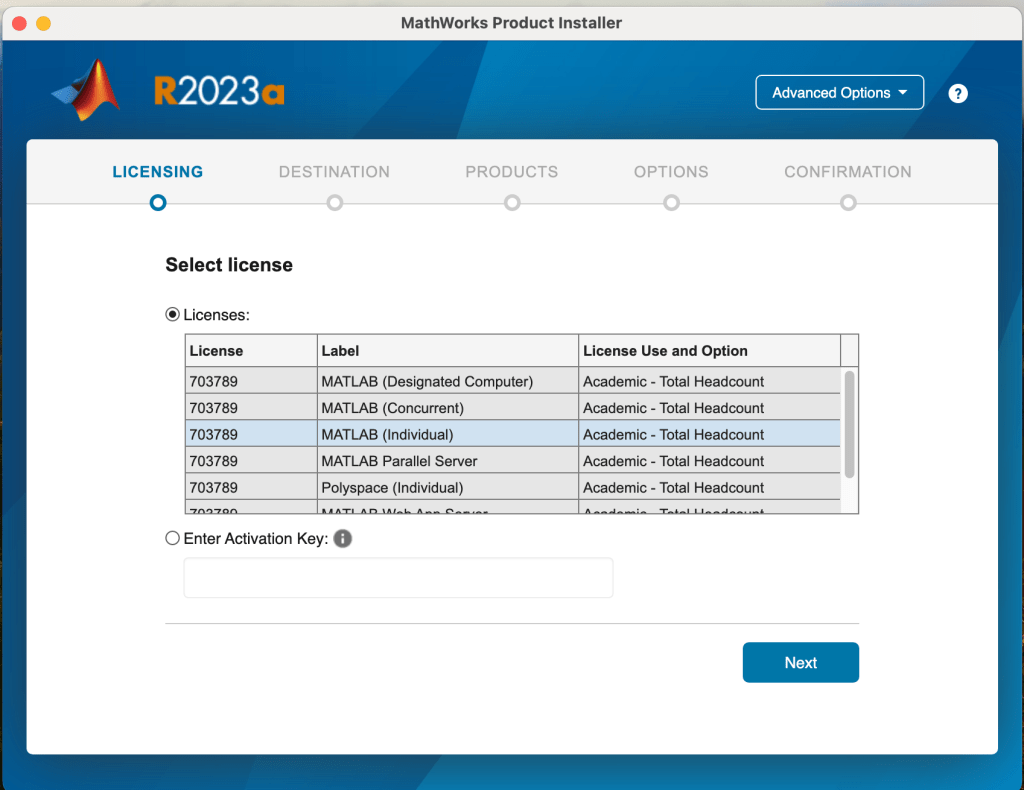Click the activation key text field
Screen dimensions: 1024x790
point(398,578)
